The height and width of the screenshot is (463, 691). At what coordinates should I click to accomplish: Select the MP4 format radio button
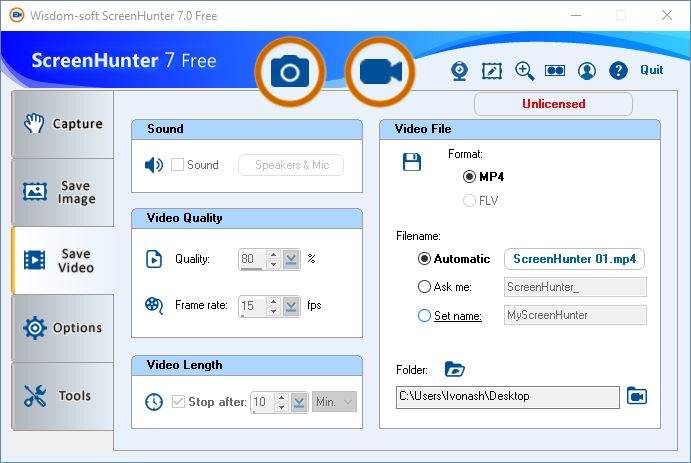pos(469,176)
